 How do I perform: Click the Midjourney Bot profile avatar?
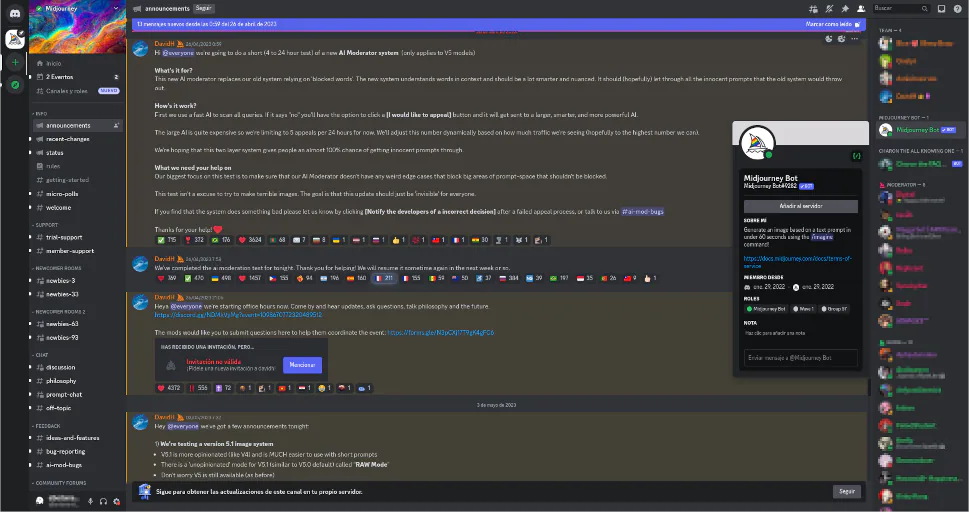[x=757, y=143]
